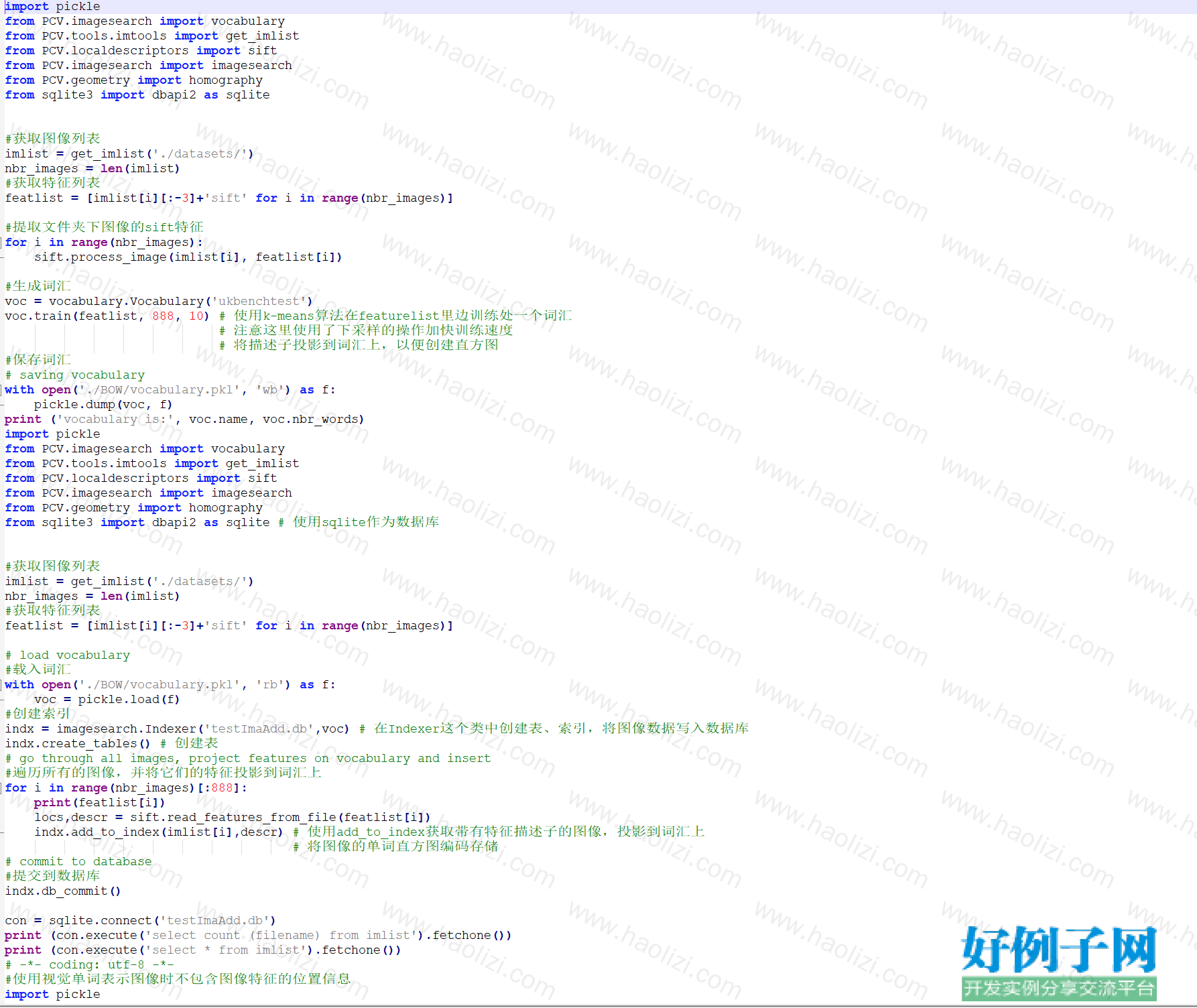Click the print line with 'select * from imlist'
Viewport: 1197px width, 1008px height.
[x=203, y=950]
